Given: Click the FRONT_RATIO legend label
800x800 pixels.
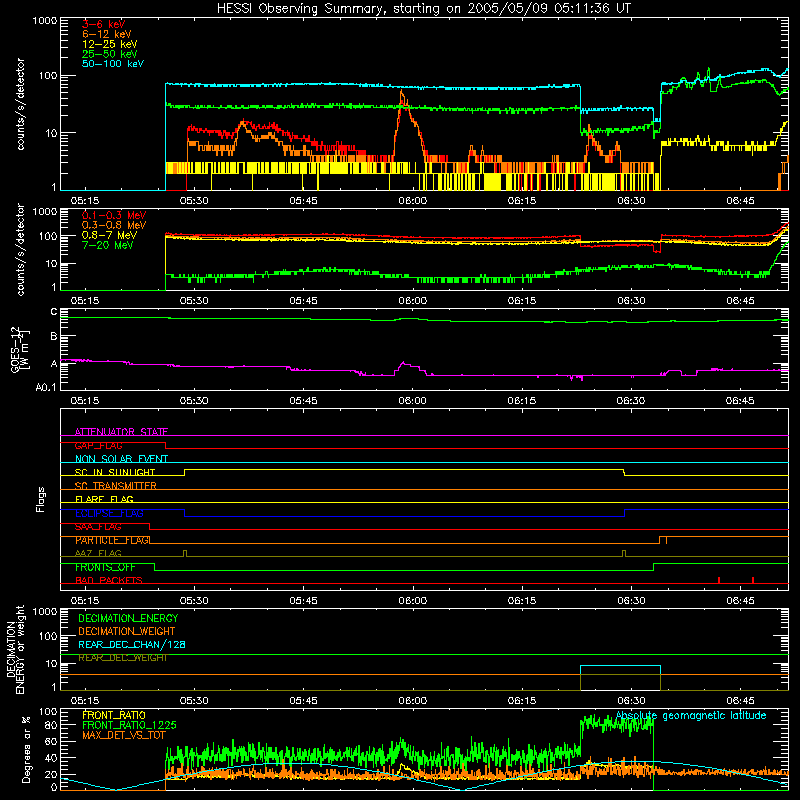Looking at the screenshot, I should pyautogui.click(x=114, y=715).
